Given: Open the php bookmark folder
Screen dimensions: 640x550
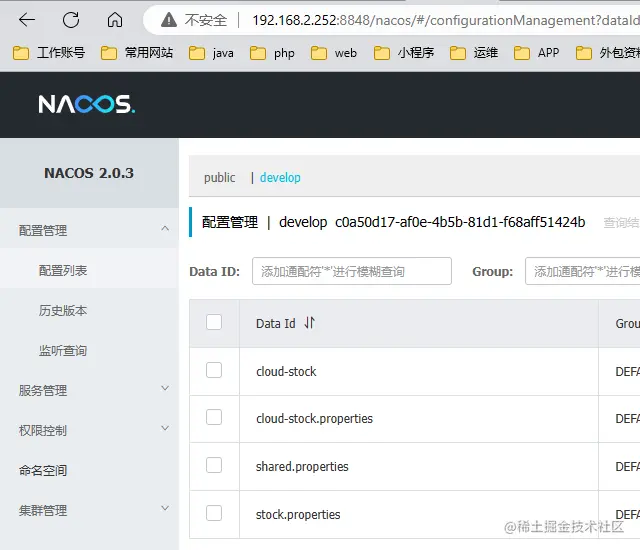Looking at the screenshot, I should [x=272, y=53].
